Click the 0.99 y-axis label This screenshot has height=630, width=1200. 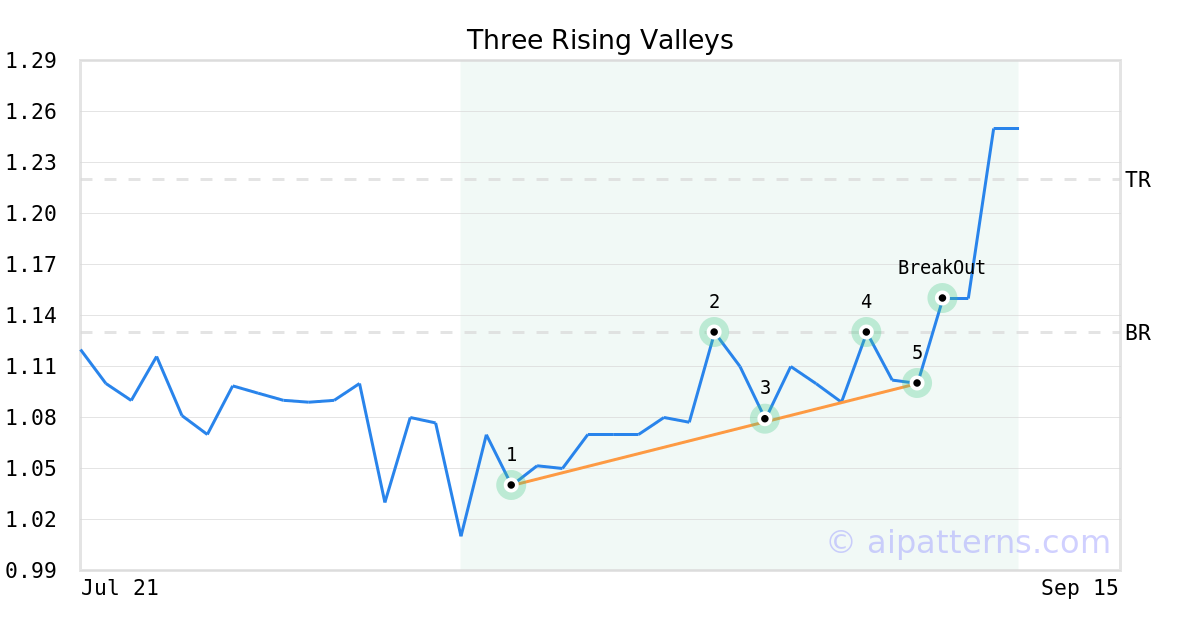30,571
